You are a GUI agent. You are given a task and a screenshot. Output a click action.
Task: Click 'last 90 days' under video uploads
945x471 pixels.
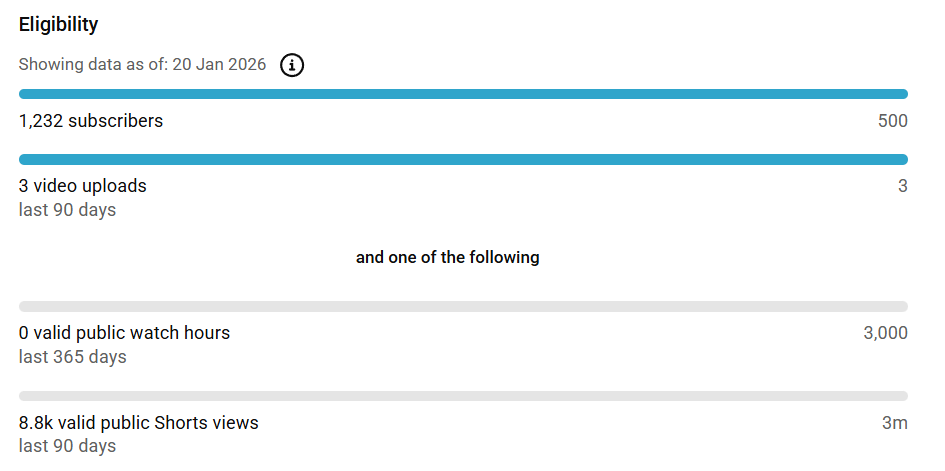tap(67, 210)
